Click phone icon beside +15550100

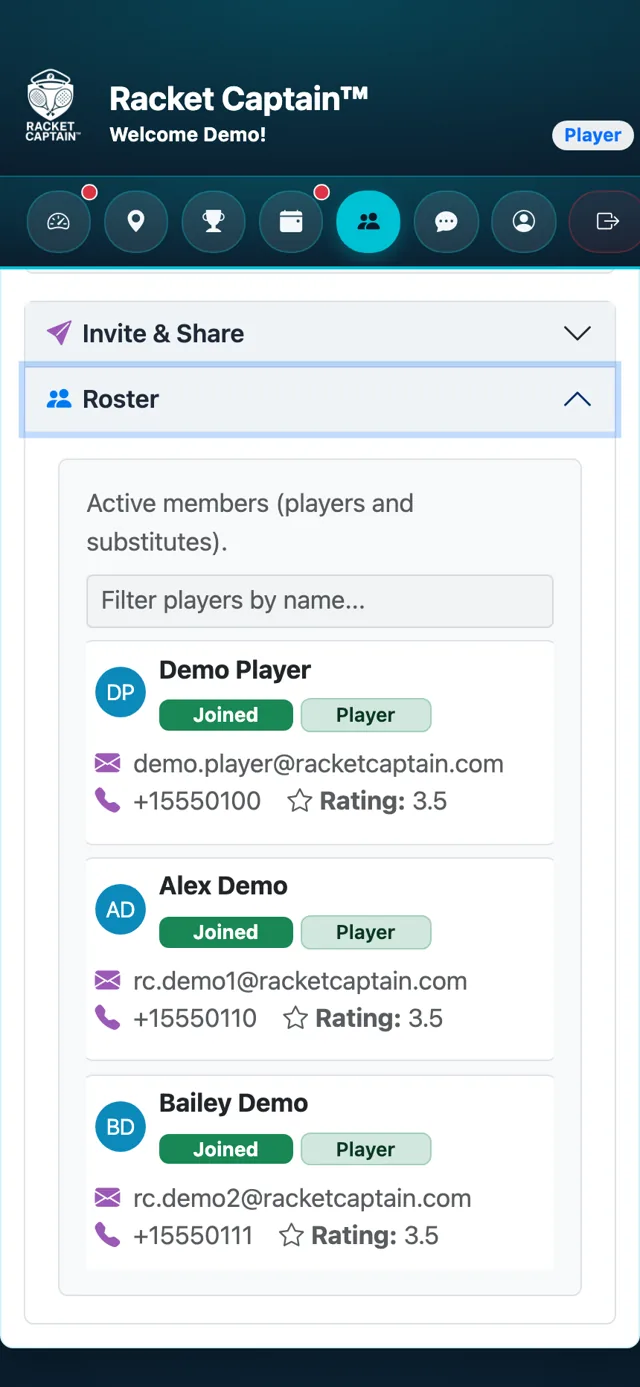tap(107, 800)
